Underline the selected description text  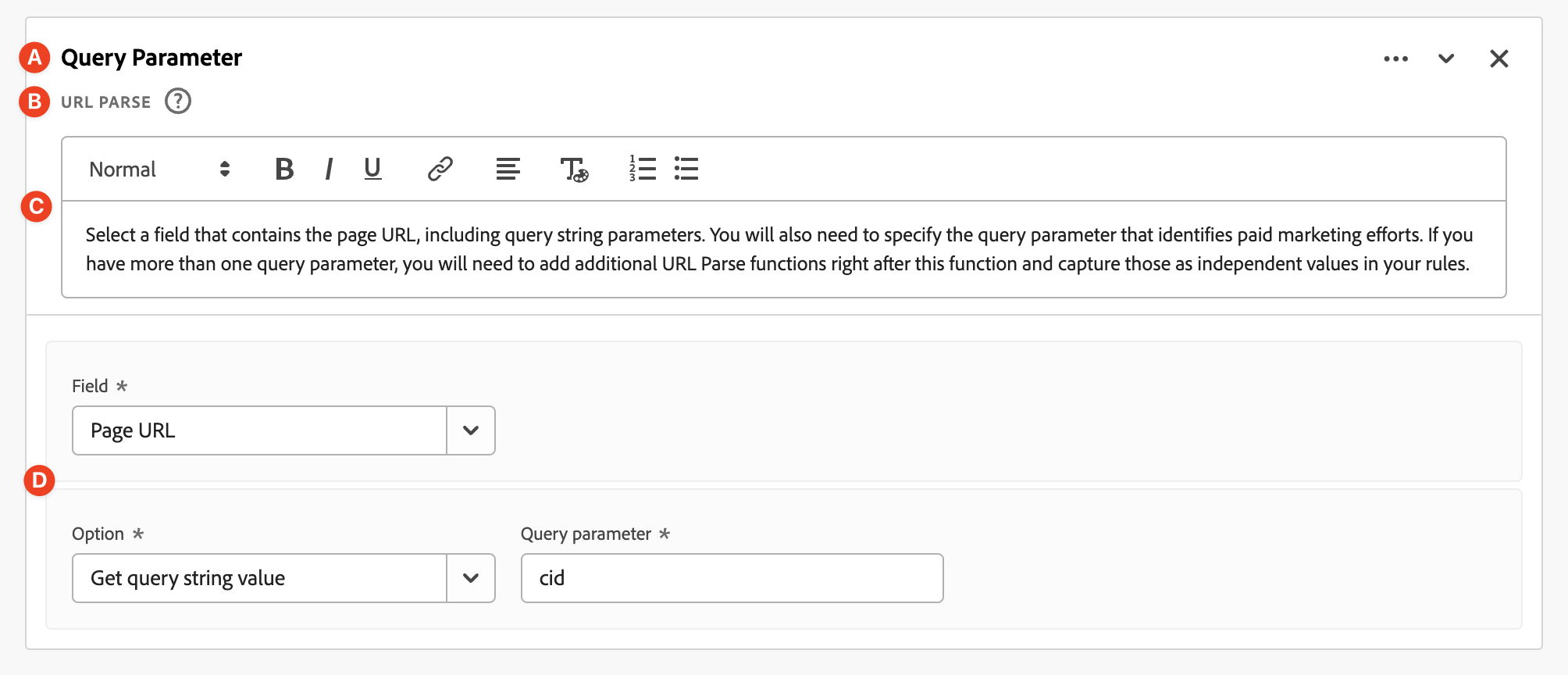pos(372,169)
